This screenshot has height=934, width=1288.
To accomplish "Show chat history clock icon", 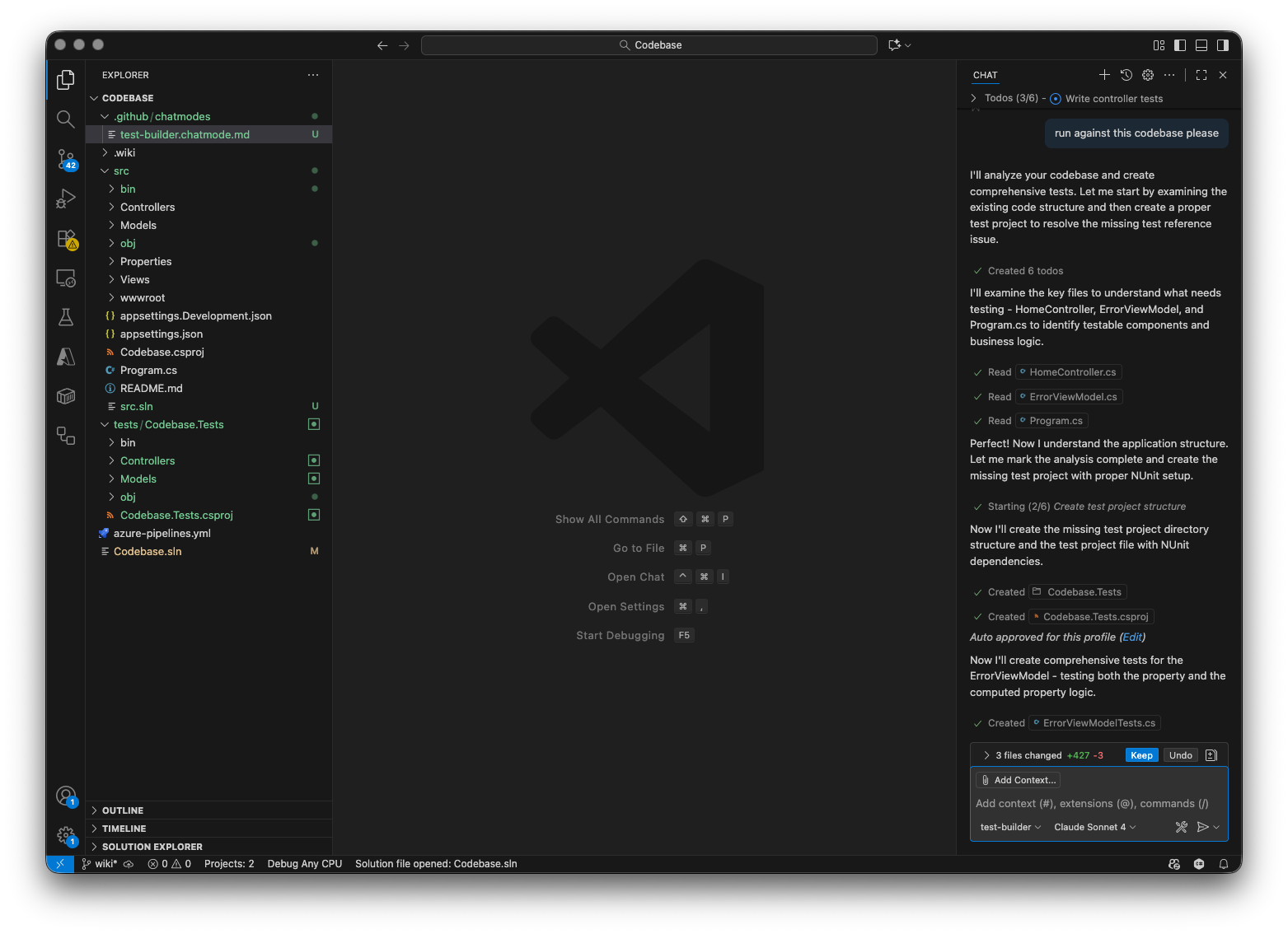I will pos(1126,75).
